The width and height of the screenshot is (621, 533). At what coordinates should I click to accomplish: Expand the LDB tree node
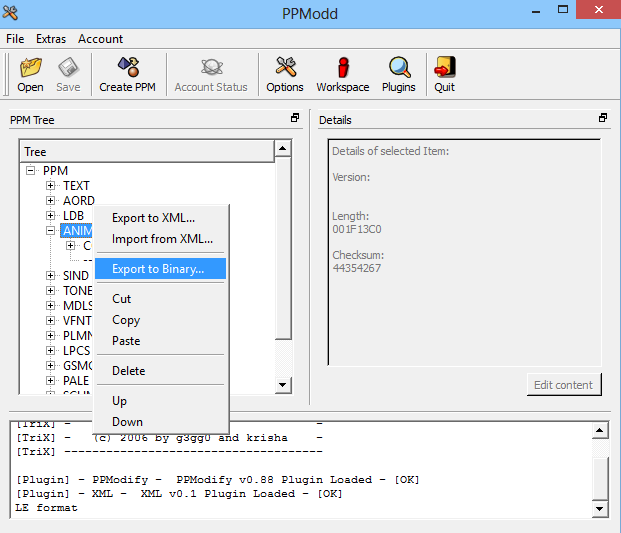(50, 215)
